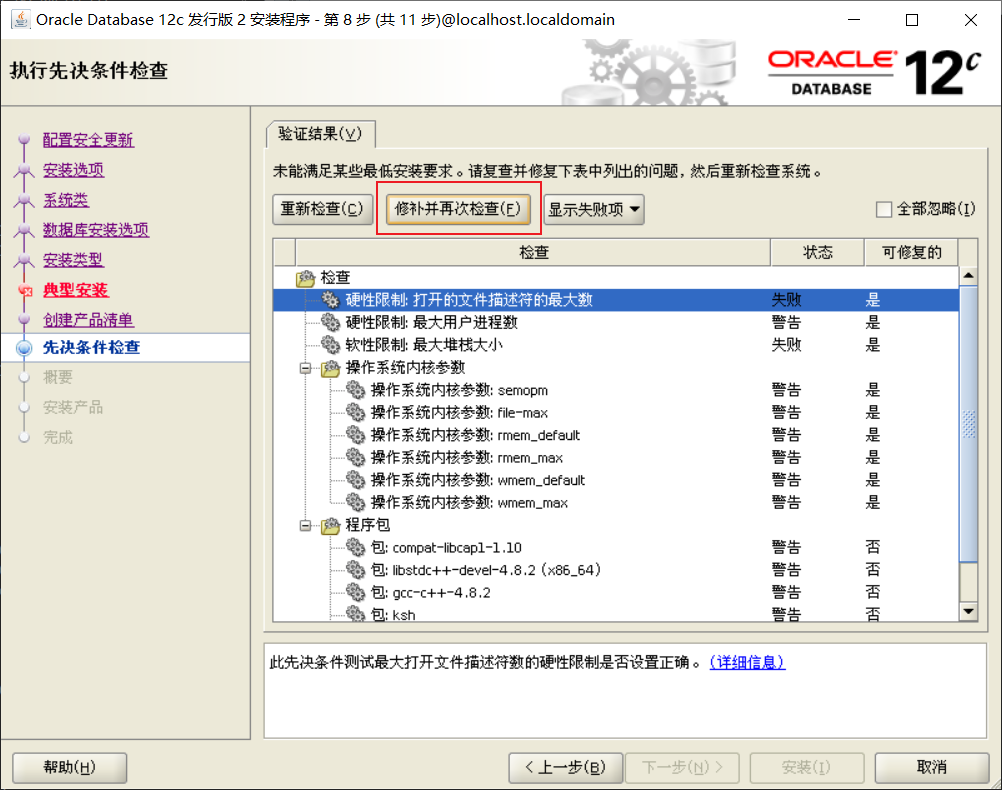The width and height of the screenshot is (1002, 790).
Task: Click the gear icon beside 硬性限制: 打开的文件描述符的最大数
Action: tap(330, 300)
